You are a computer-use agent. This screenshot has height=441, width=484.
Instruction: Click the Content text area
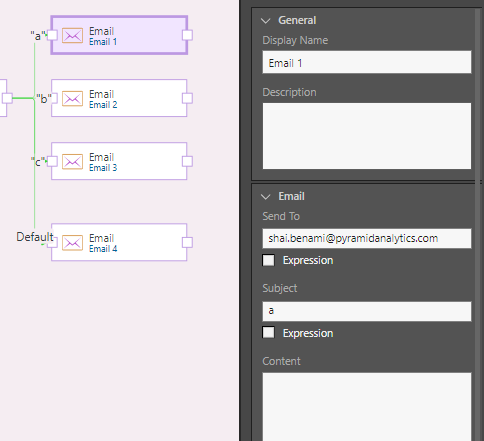367,407
